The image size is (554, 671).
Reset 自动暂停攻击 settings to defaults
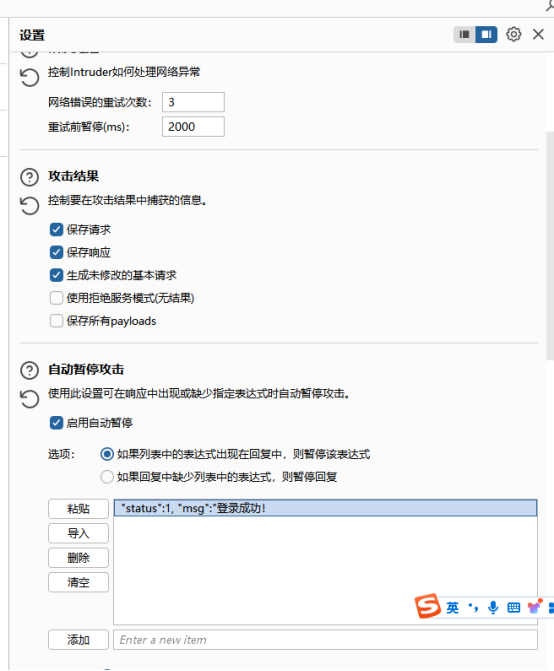point(30,399)
